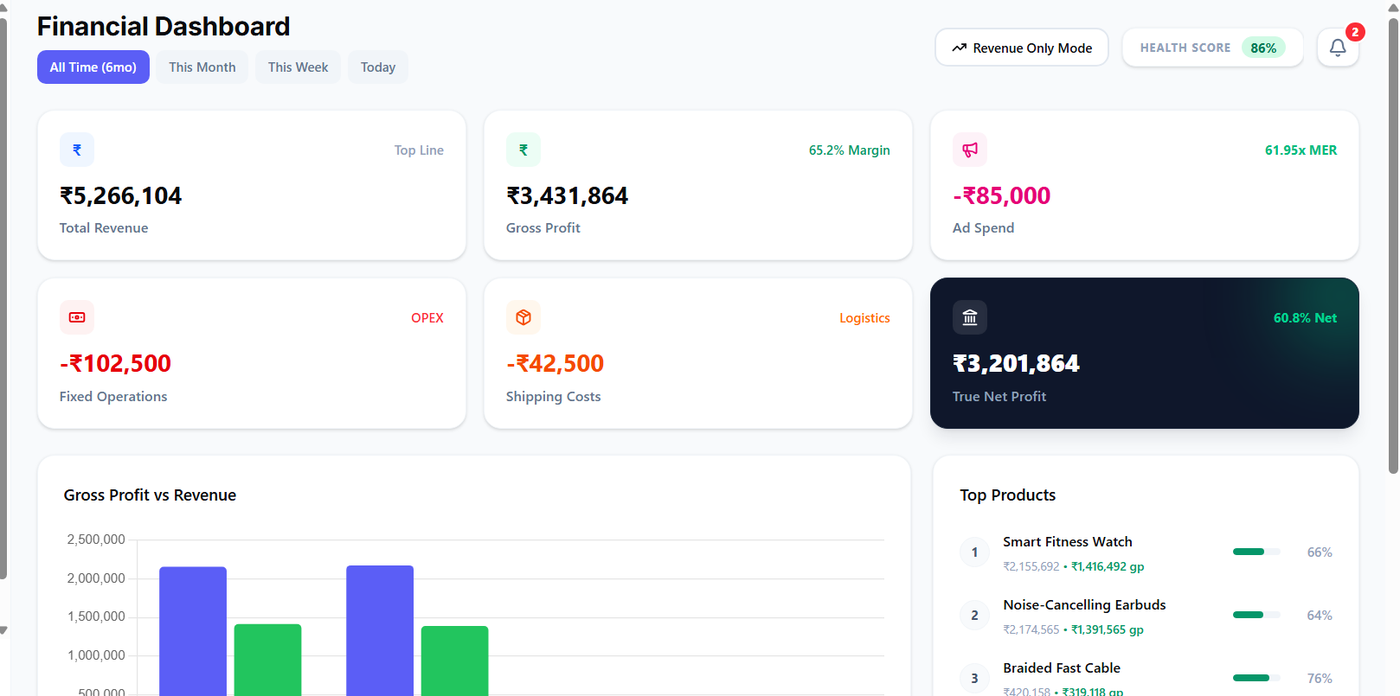Click the OPEX label
This screenshot has height=696, width=1400.
pos(427,318)
